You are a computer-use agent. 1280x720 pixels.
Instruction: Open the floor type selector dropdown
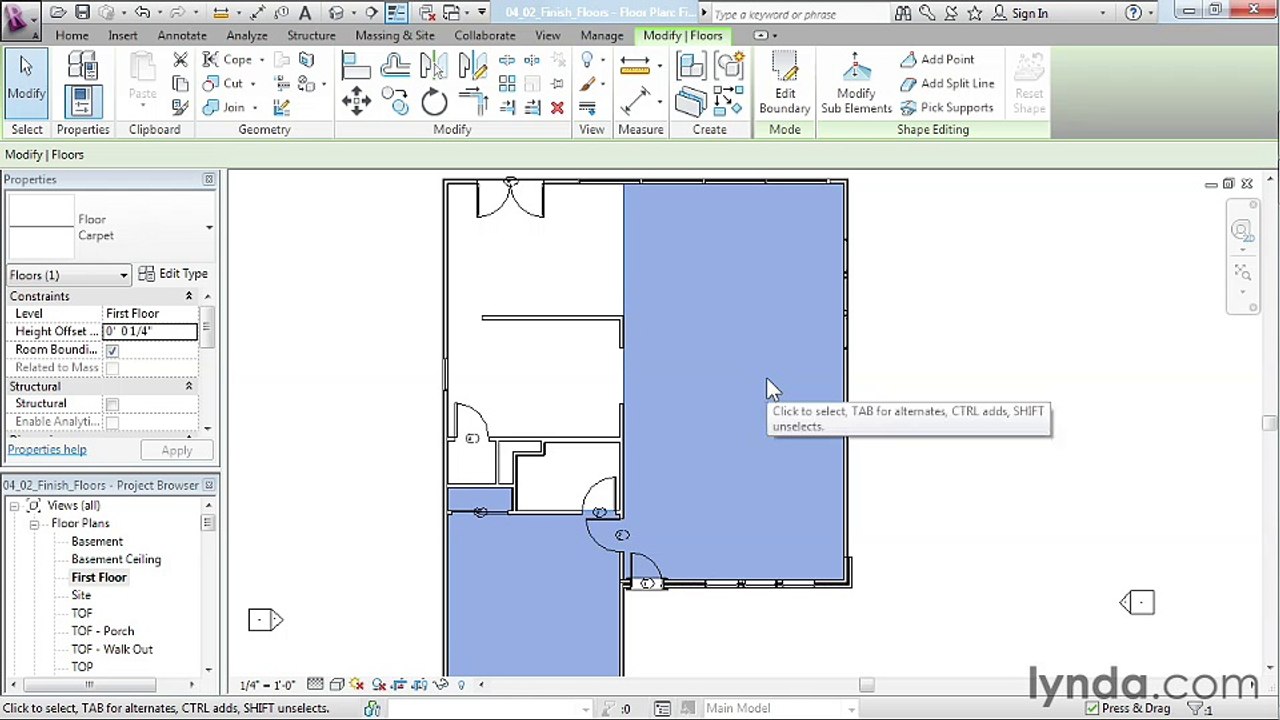click(209, 228)
